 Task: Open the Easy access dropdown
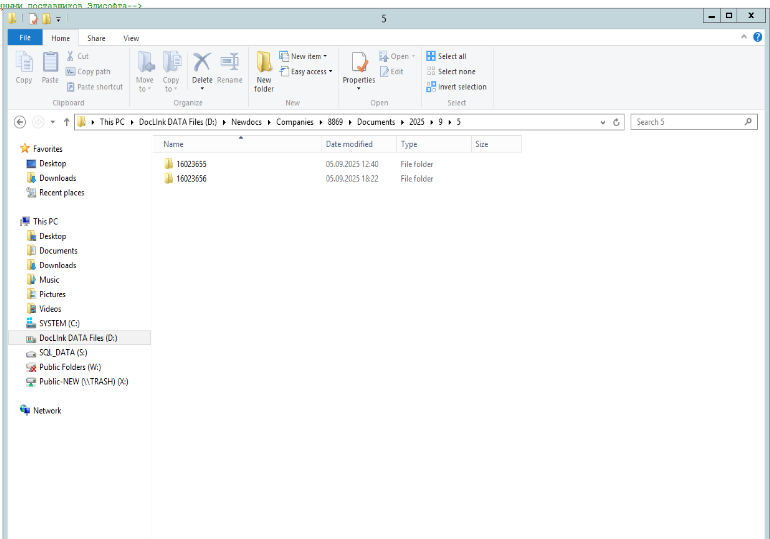click(x=306, y=72)
